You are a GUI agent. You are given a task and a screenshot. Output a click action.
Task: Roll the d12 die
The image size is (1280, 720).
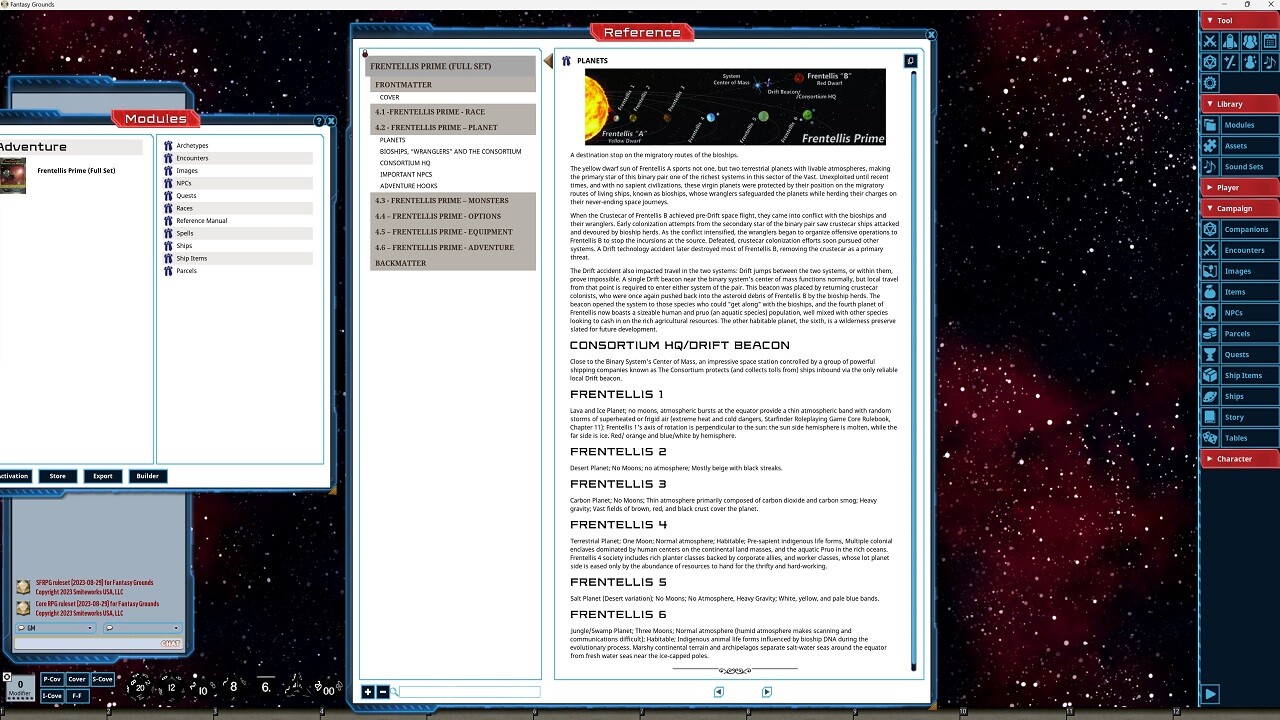click(x=171, y=687)
